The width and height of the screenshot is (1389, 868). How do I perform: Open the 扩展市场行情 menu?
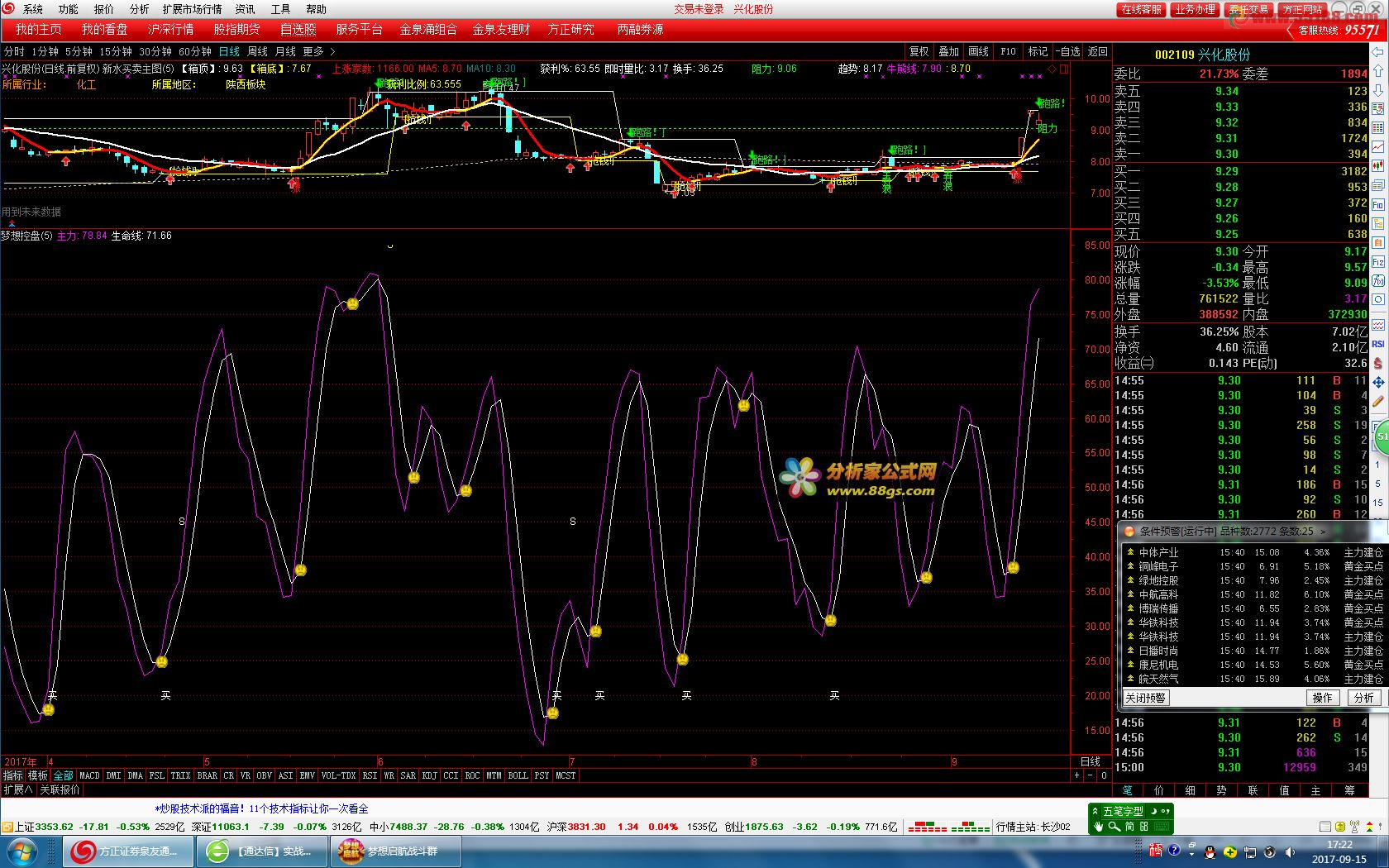coord(192,9)
